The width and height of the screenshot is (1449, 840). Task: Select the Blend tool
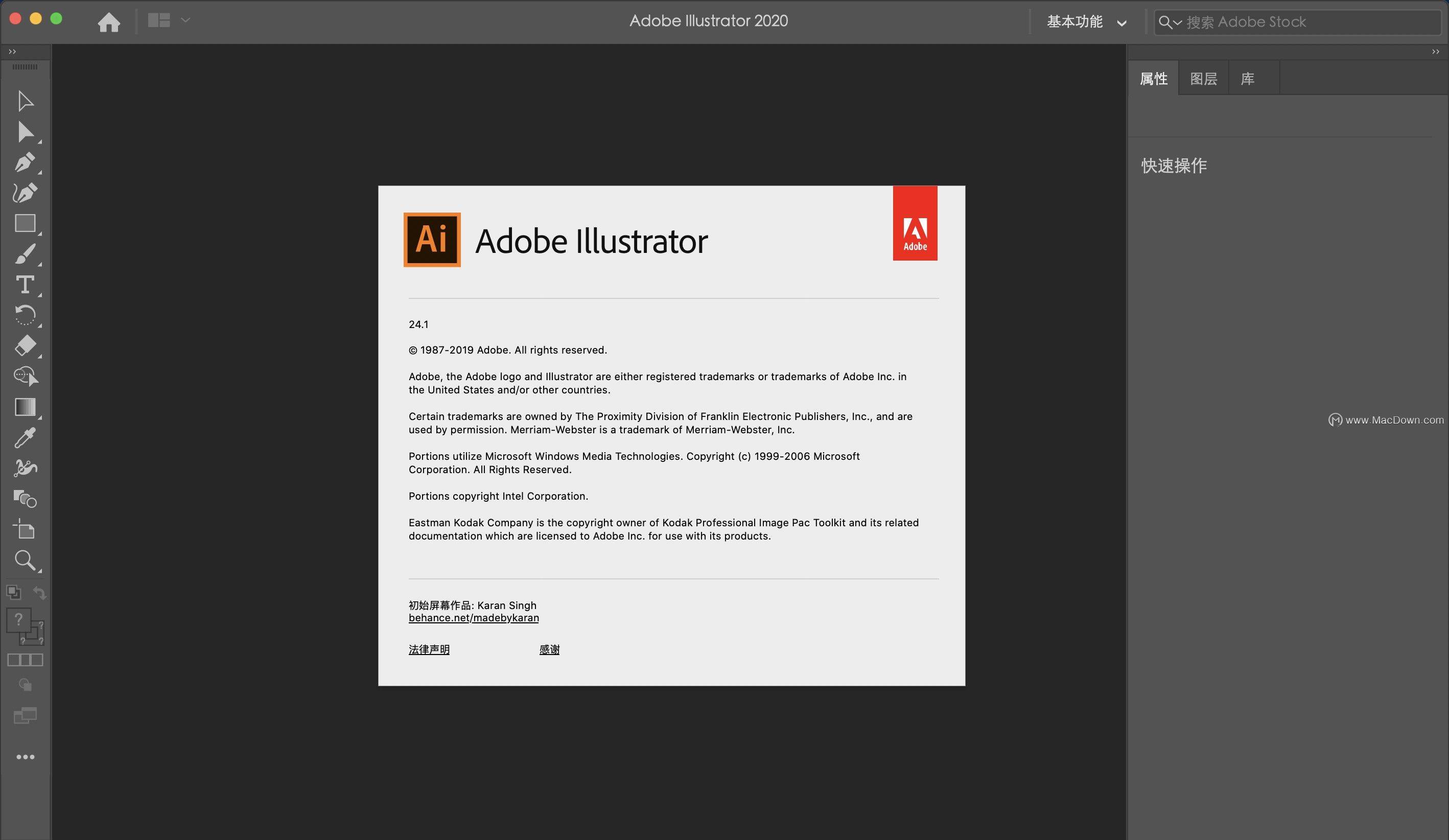(x=26, y=499)
